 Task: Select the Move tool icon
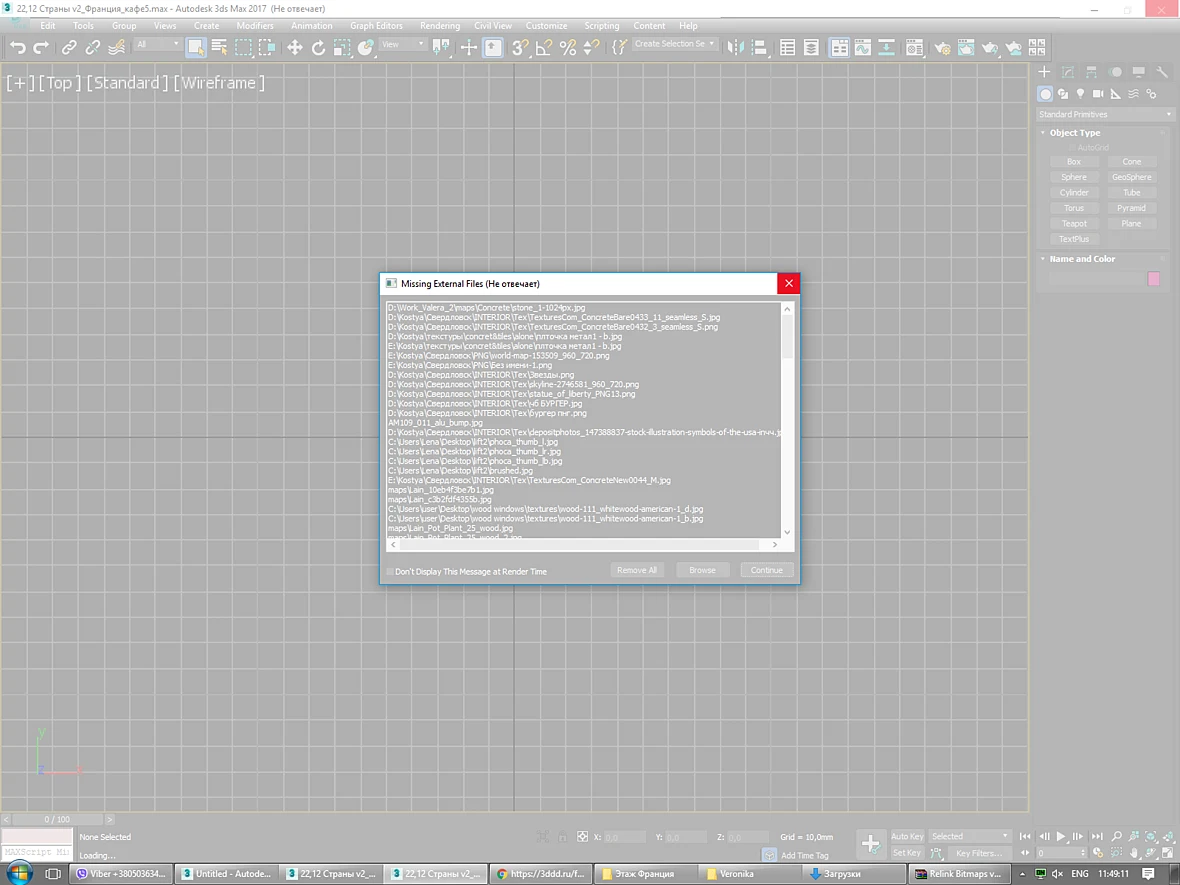click(x=294, y=47)
